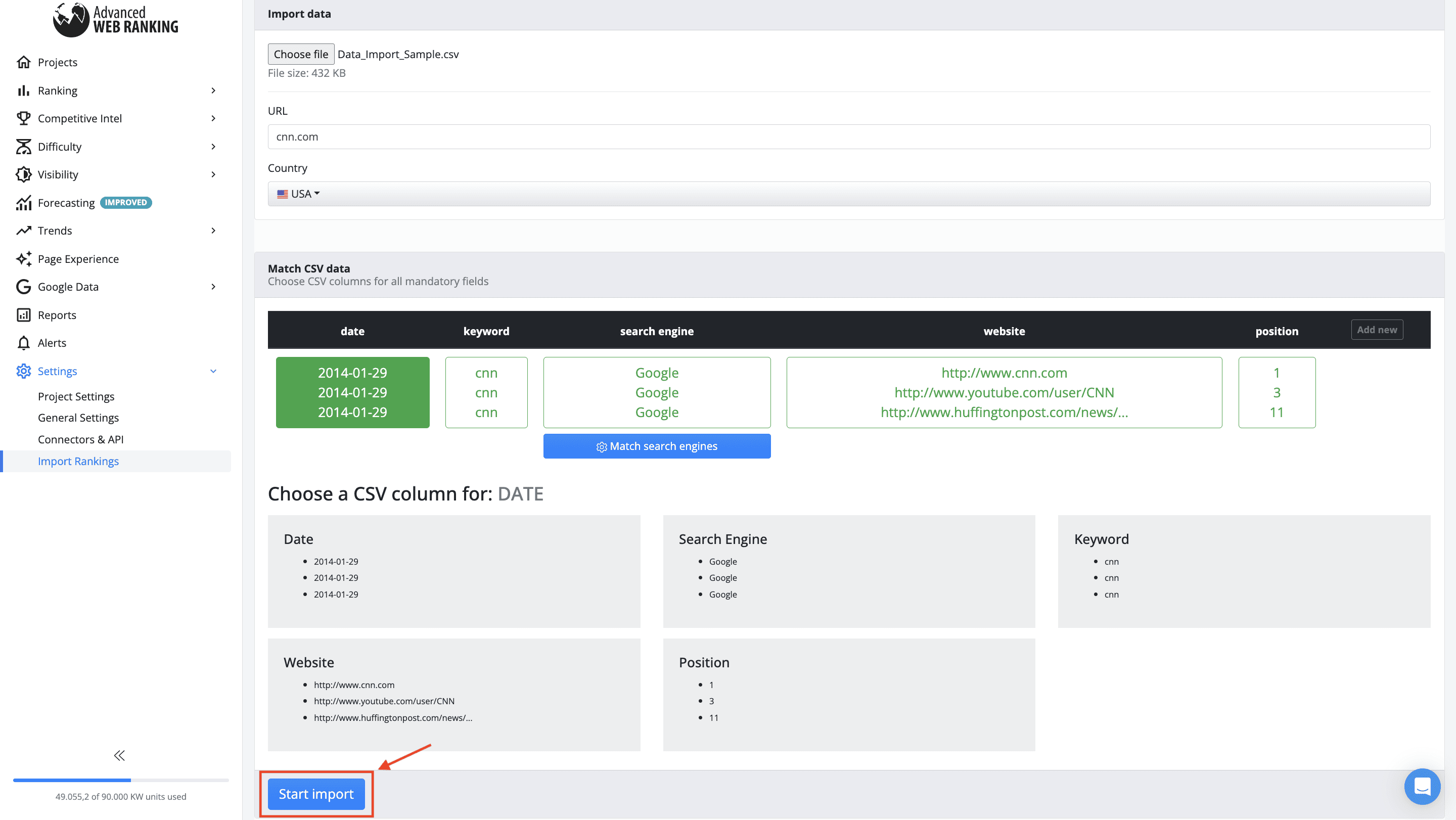Viewport: 1456px width, 820px height.
Task: Collapse the Settings submenu chevron
Action: (213, 371)
